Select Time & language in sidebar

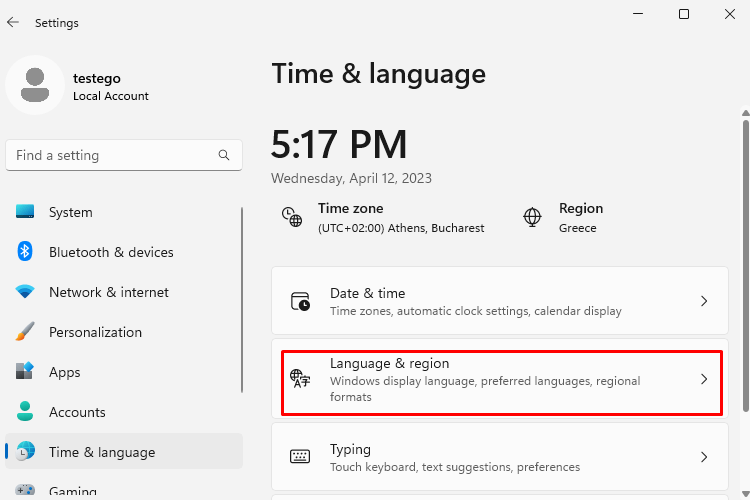point(123,452)
